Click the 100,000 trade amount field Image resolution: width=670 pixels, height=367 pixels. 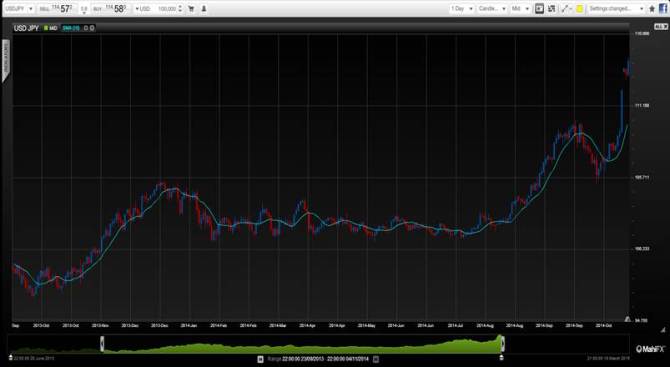click(167, 9)
